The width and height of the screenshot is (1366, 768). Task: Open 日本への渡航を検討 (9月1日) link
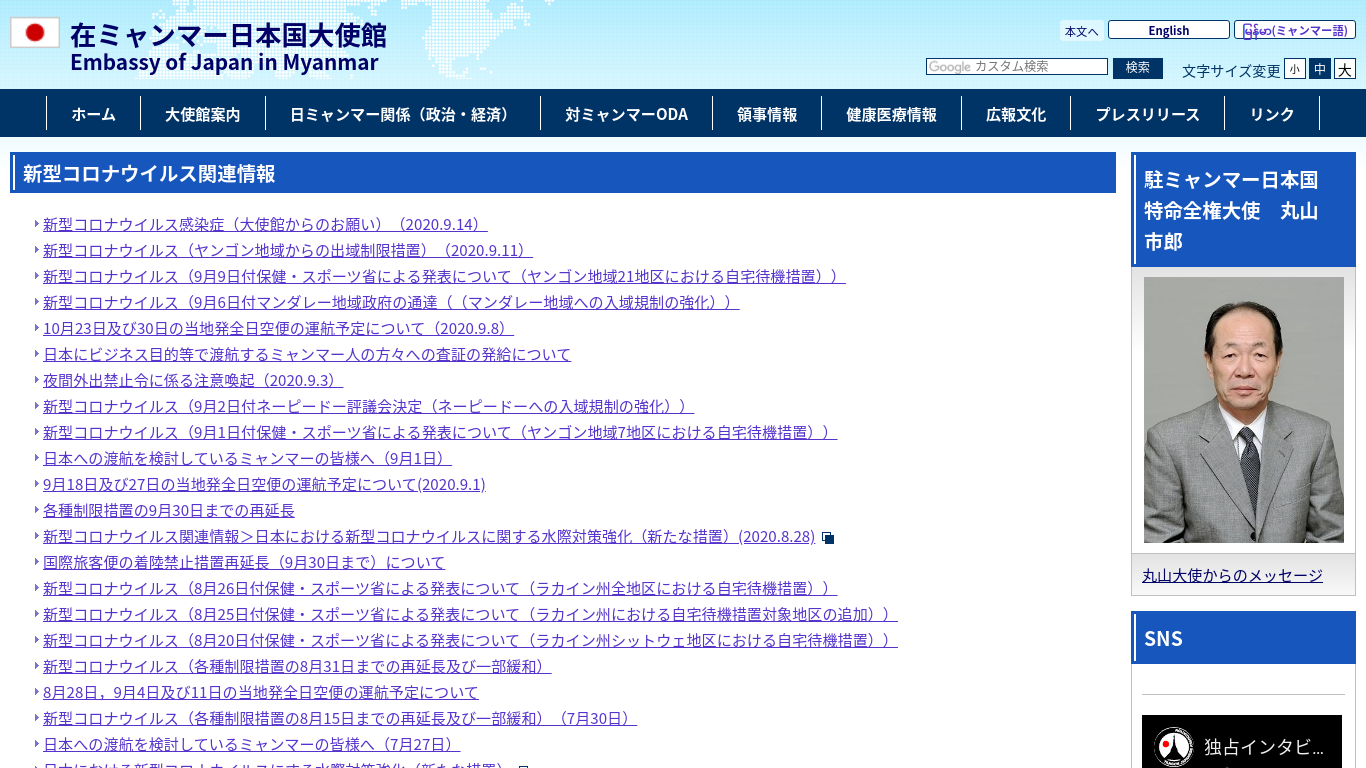tap(247, 458)
